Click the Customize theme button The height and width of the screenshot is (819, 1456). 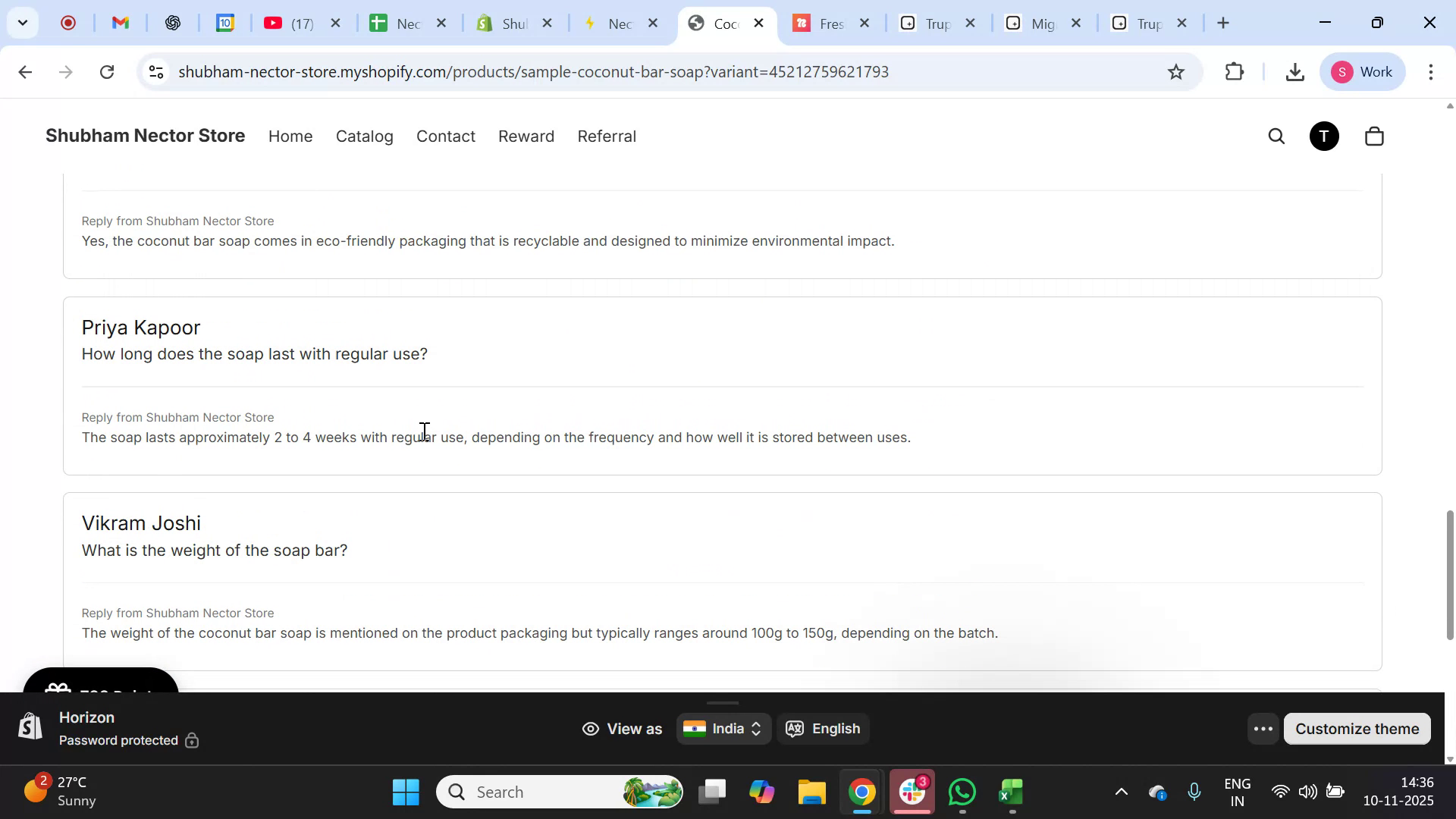[1357, 729]
